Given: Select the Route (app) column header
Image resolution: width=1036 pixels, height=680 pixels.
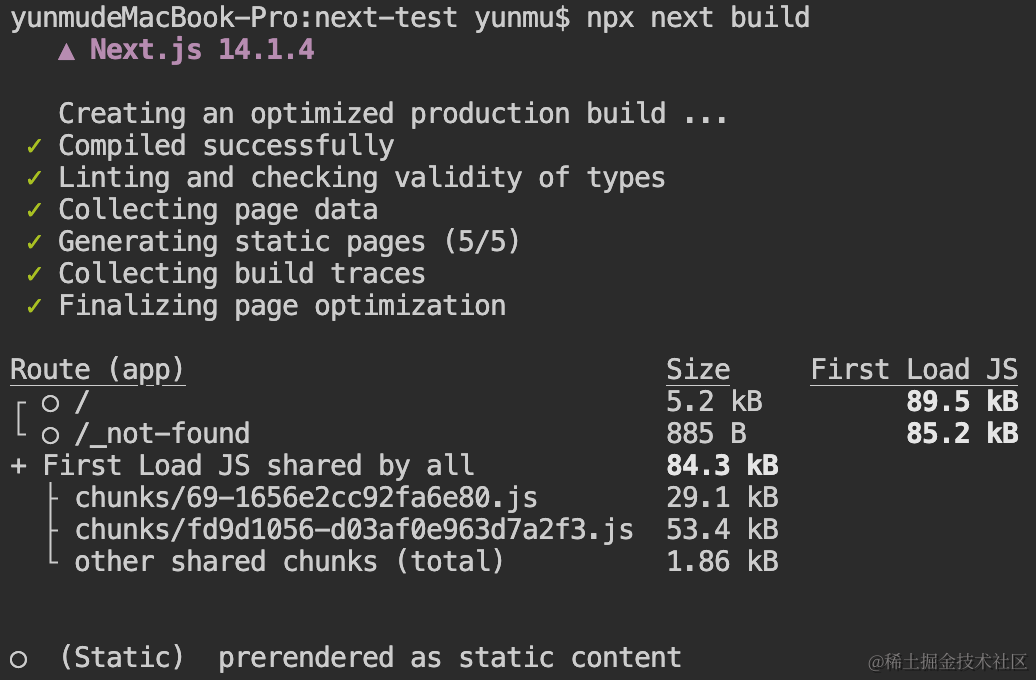Looking at the screenshot, I should (x=97, y=370).
